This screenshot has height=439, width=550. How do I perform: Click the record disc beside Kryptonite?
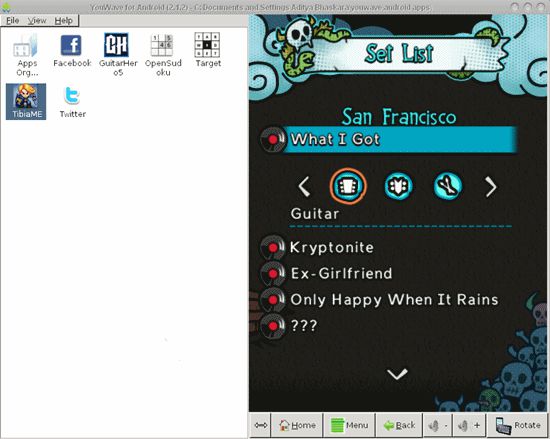pyautogui.click(x=273, y=248)
